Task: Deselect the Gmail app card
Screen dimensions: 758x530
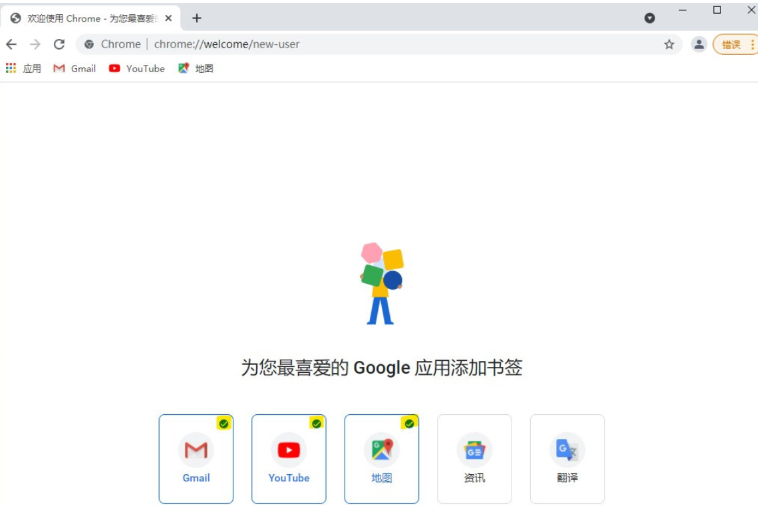Action: click(x=196, y=459)
